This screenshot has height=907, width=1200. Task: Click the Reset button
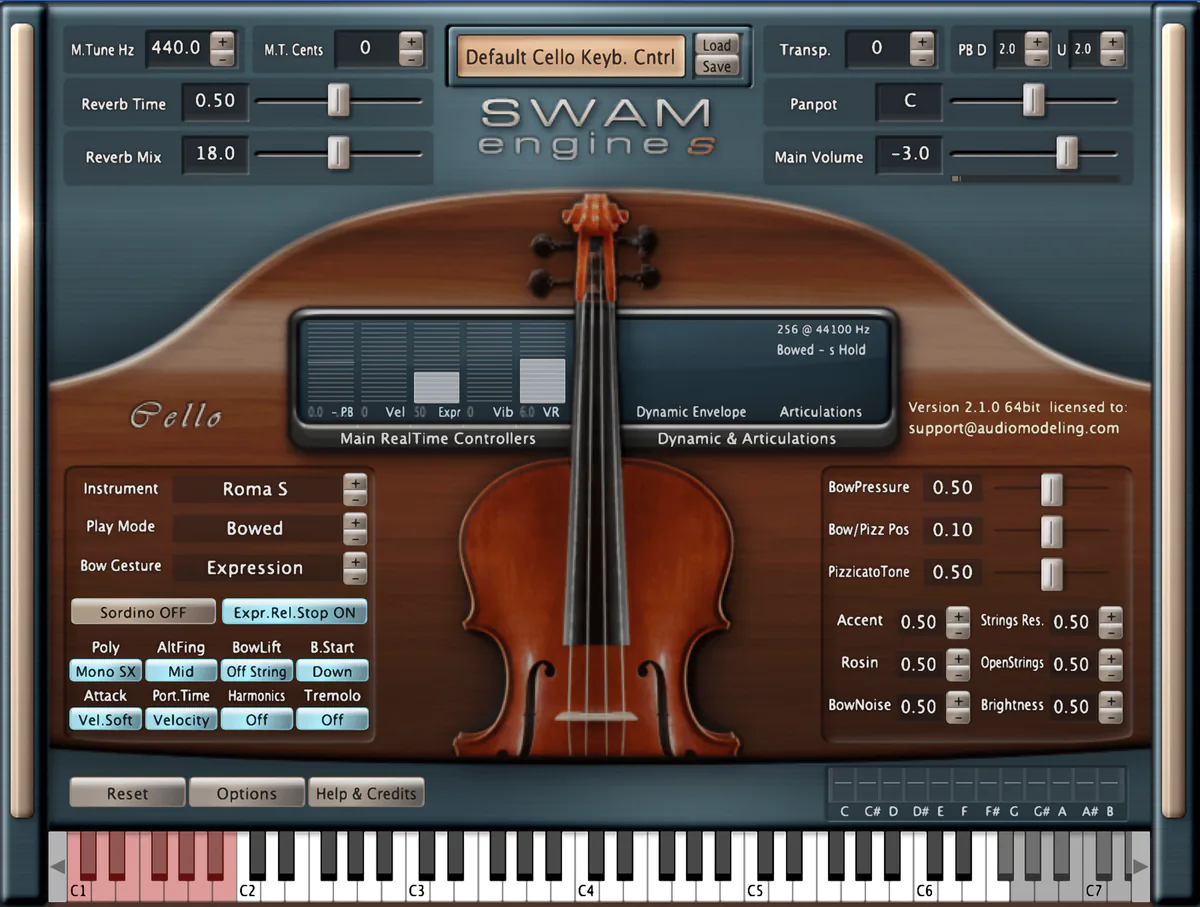tap(127, 793)
